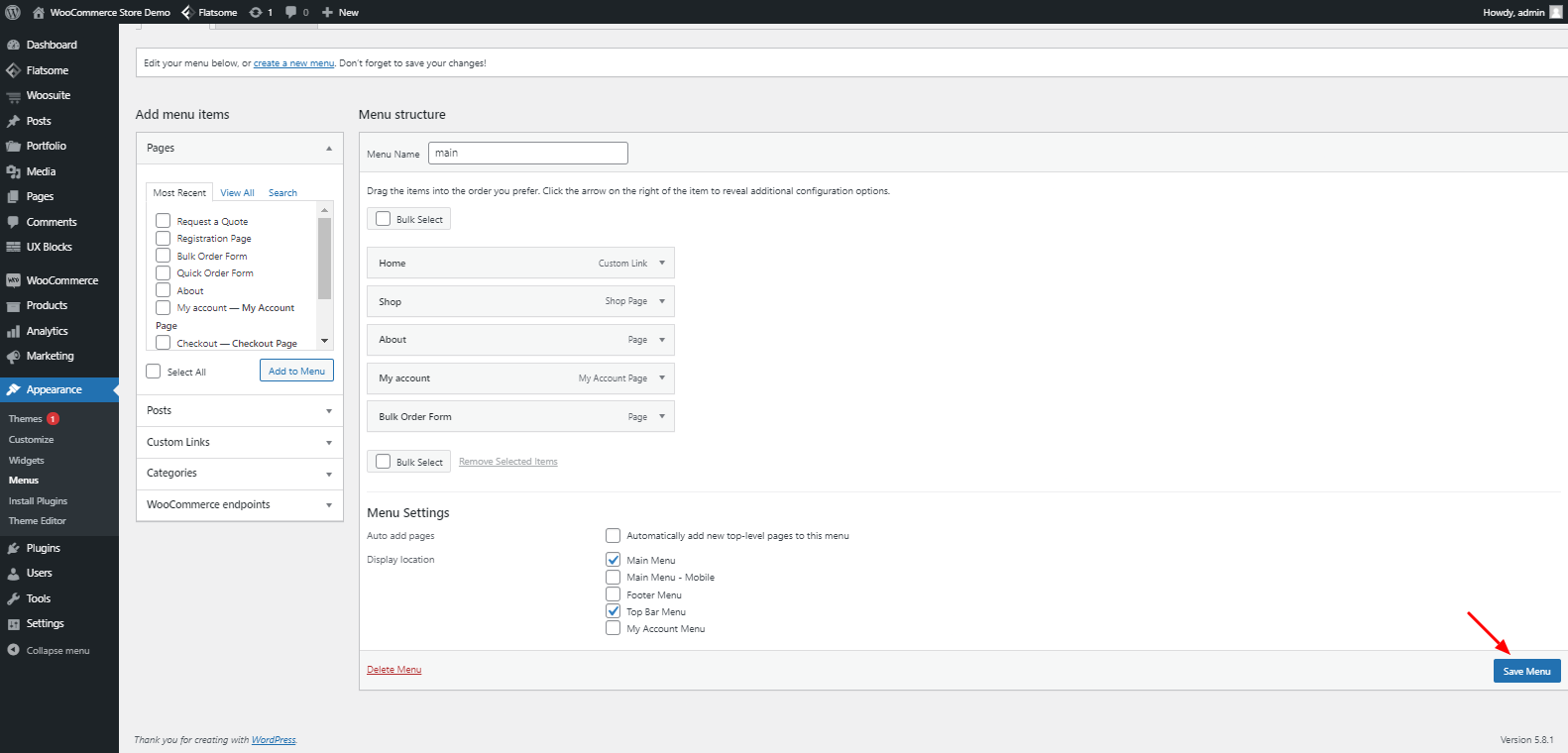Expand Bulk Order Form menu item options

pos(662,416)
